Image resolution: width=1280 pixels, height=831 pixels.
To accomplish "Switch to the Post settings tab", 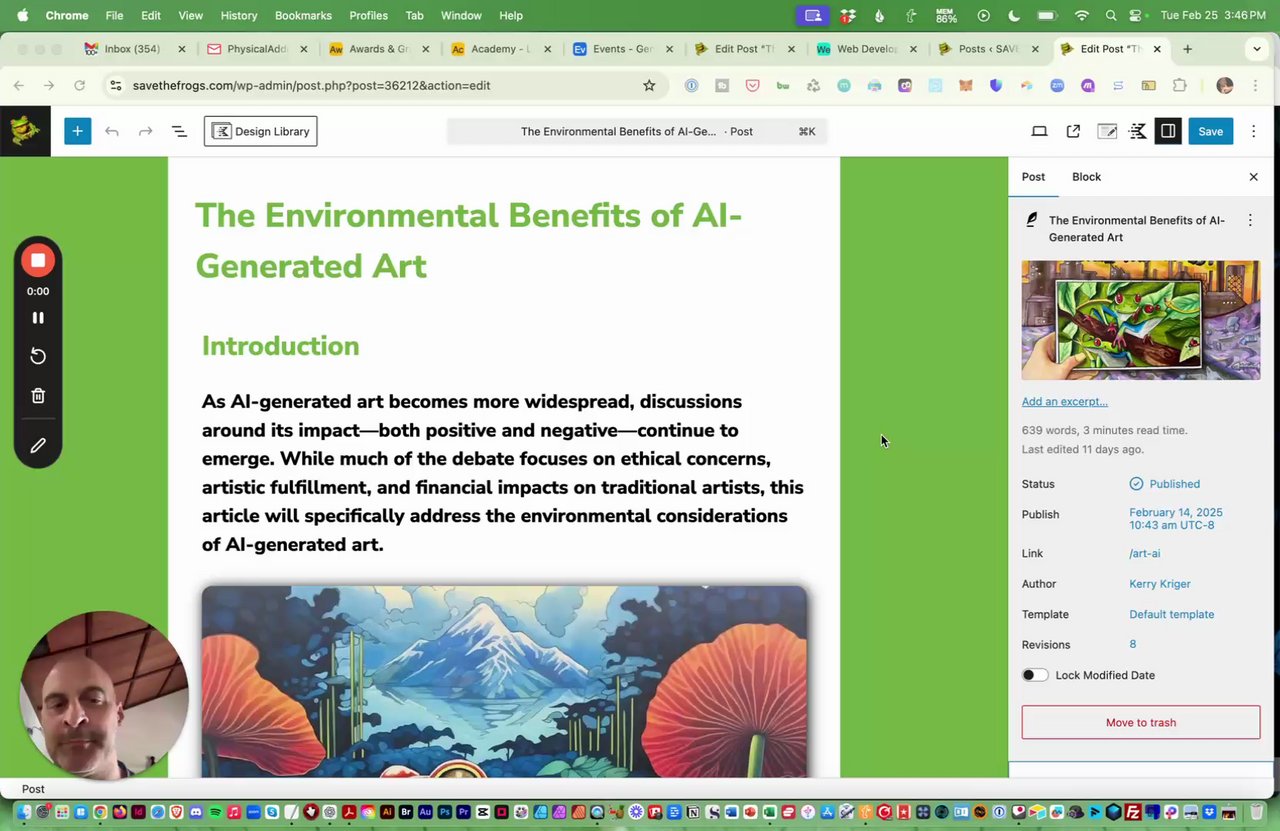I will point(1033,177).
